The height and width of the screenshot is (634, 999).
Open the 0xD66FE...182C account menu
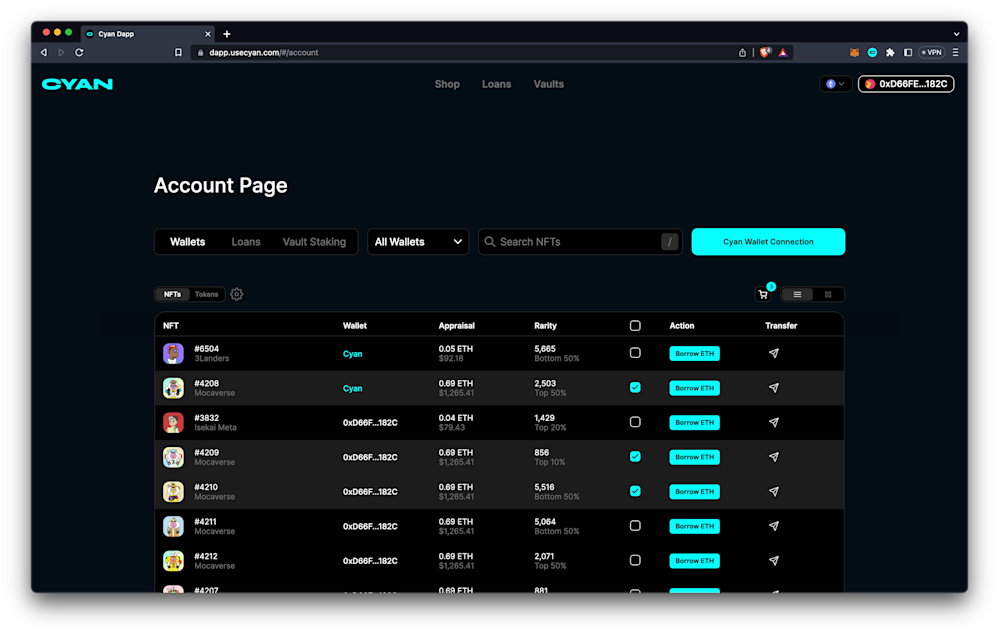tap(906, 84)
